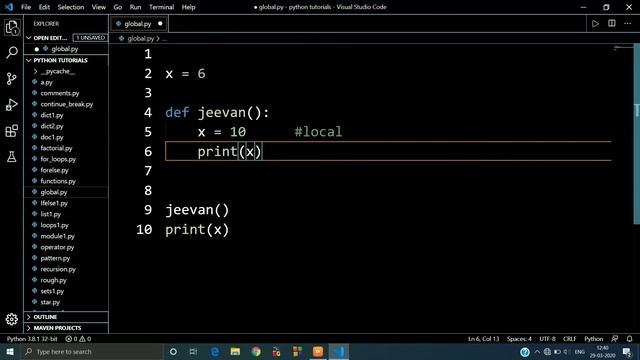This screenshot has height=360, width=640.
Task: Click the ENG language indicator
Action: click(x=579, y=351)
